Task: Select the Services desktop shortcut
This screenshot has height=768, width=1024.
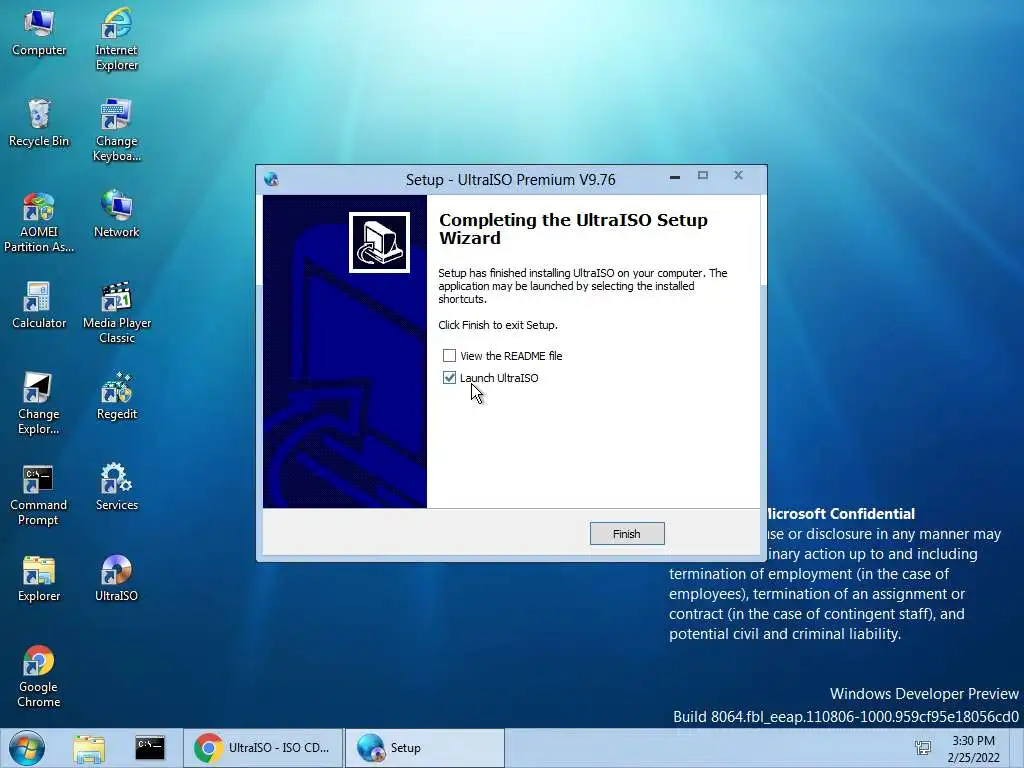Action: 116,487
